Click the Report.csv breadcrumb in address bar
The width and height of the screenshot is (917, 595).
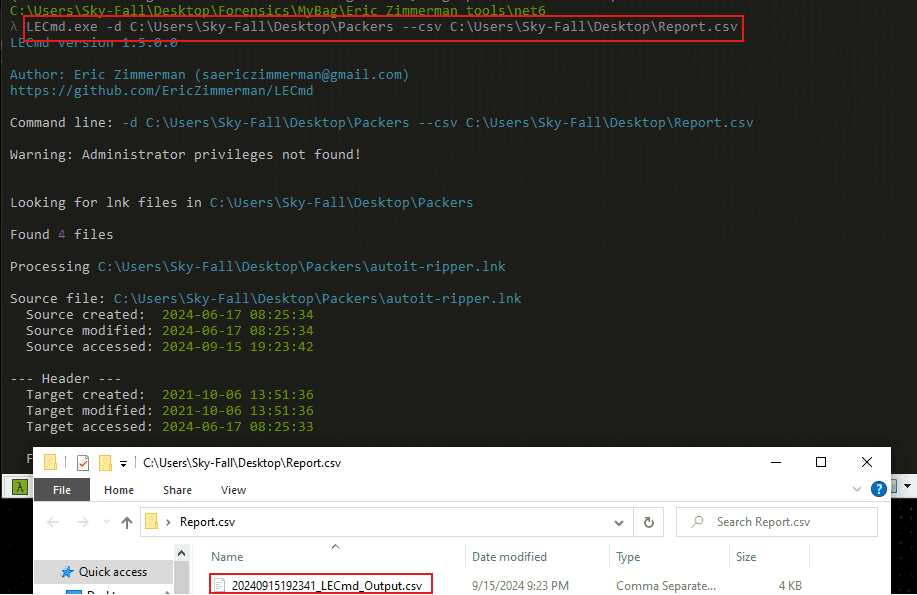point(207,522)
